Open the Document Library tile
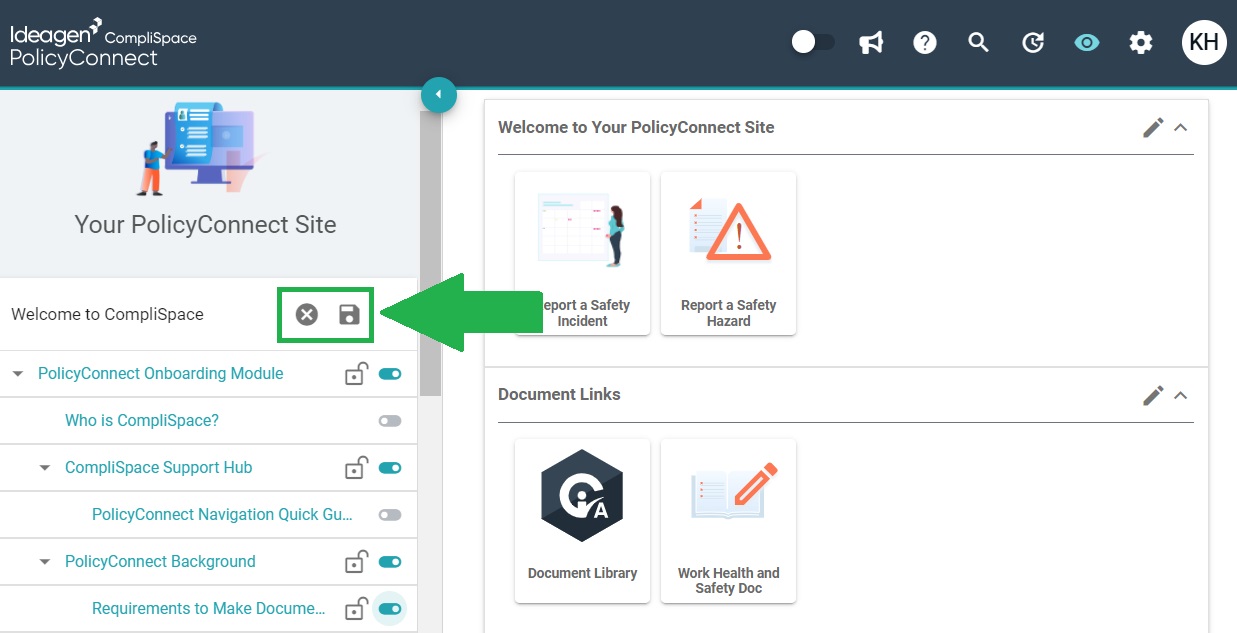This screenshot has height=633, width=1237. pos(582,520)
